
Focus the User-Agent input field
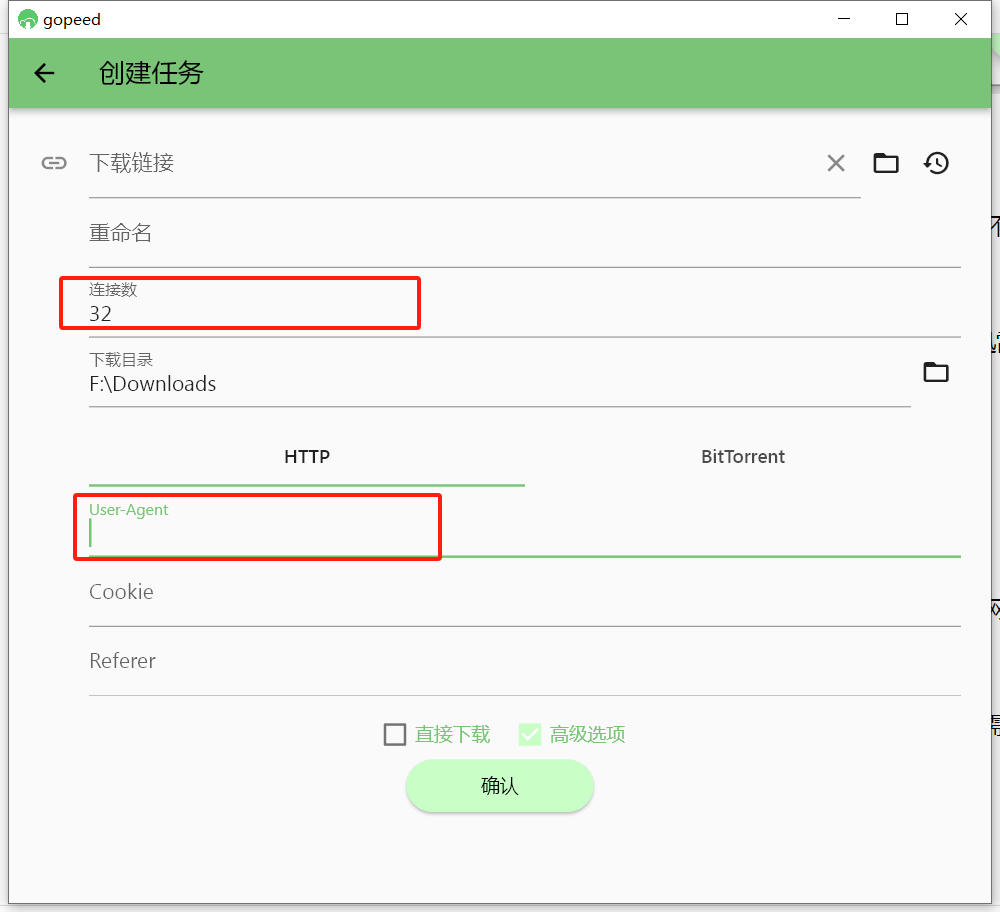pyautogui.click(x=300, y=533)
